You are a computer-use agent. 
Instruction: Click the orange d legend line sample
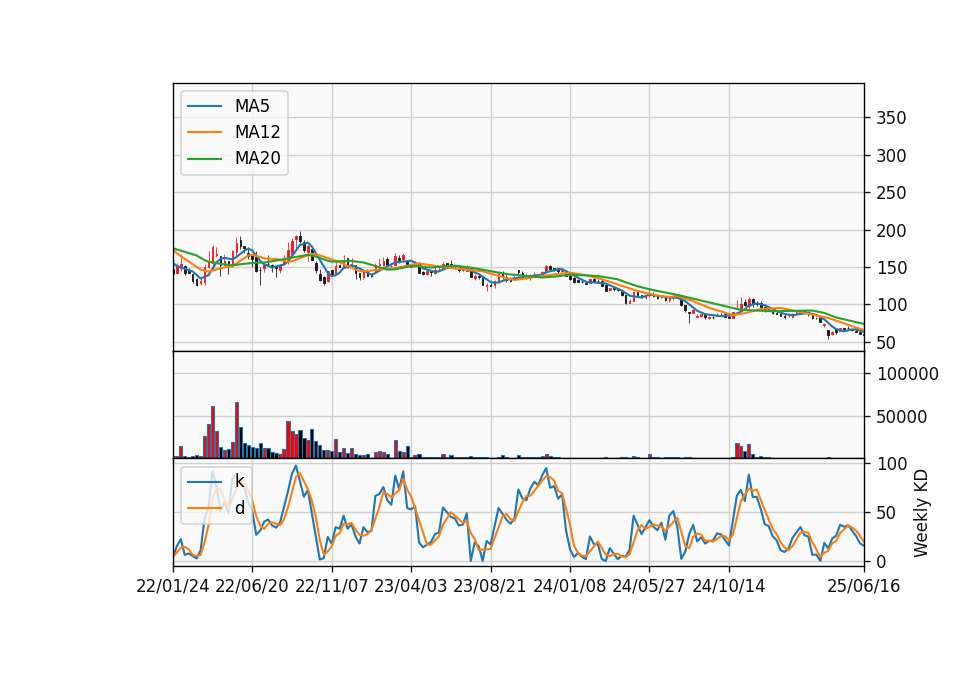[204, 508]
